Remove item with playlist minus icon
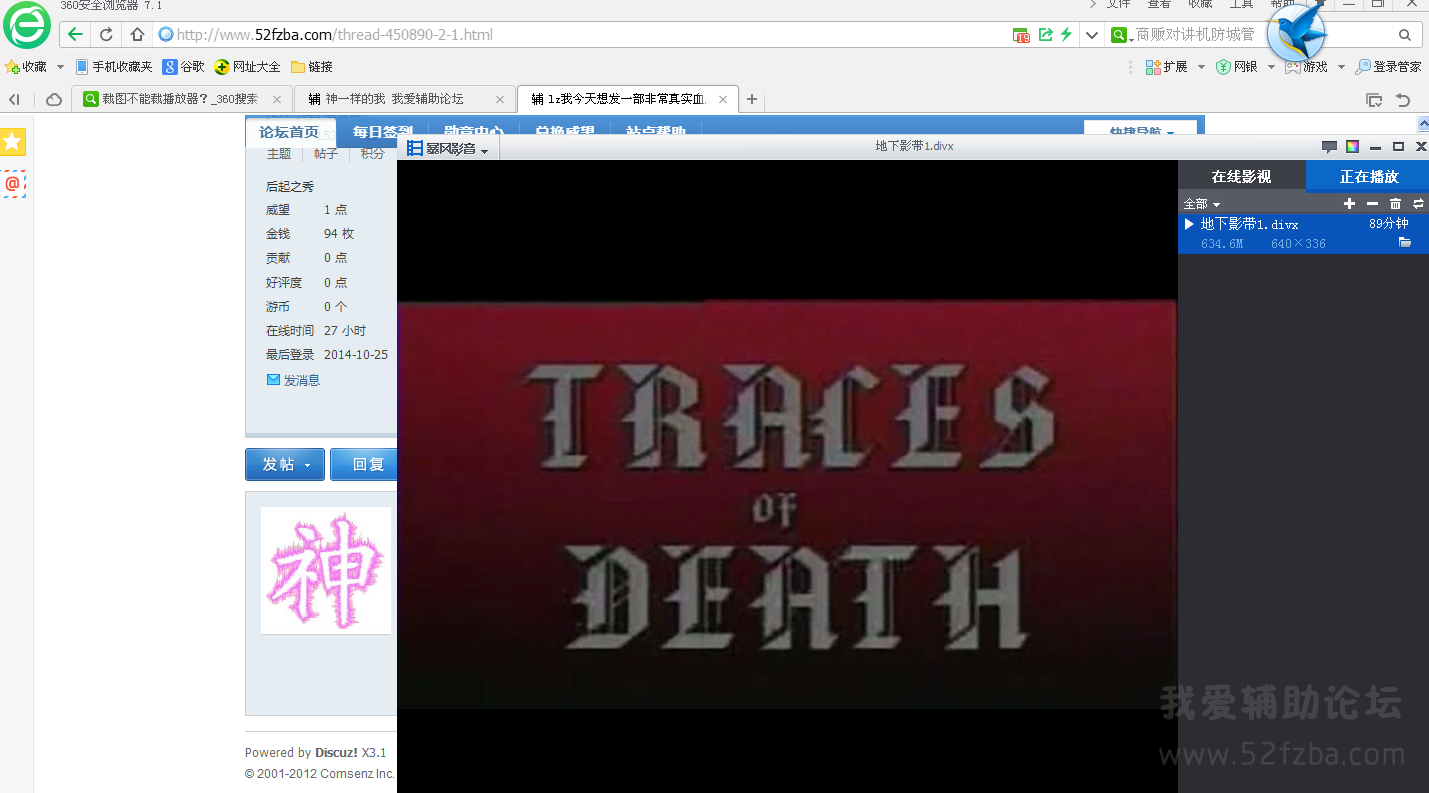The width and height of the screenshot is (1429, 793). (1372, 204)
